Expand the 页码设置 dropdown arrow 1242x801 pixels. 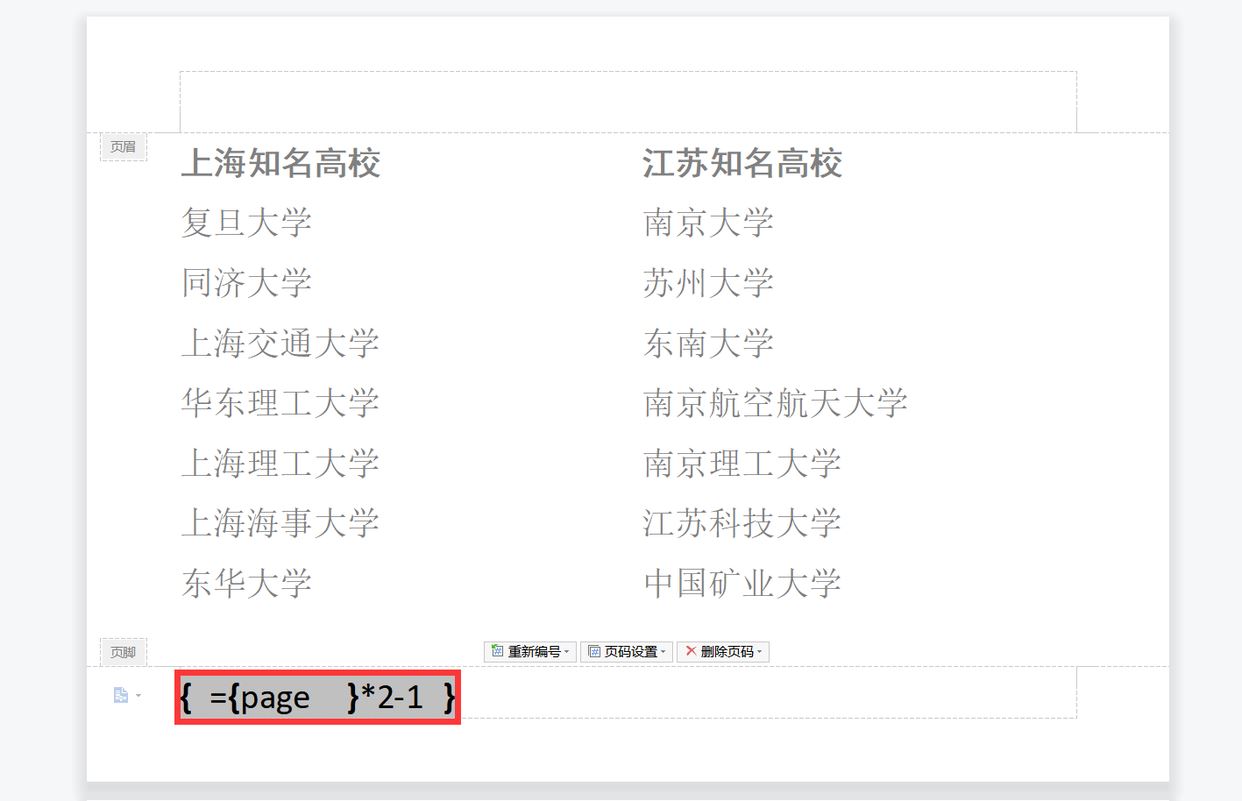664,652
